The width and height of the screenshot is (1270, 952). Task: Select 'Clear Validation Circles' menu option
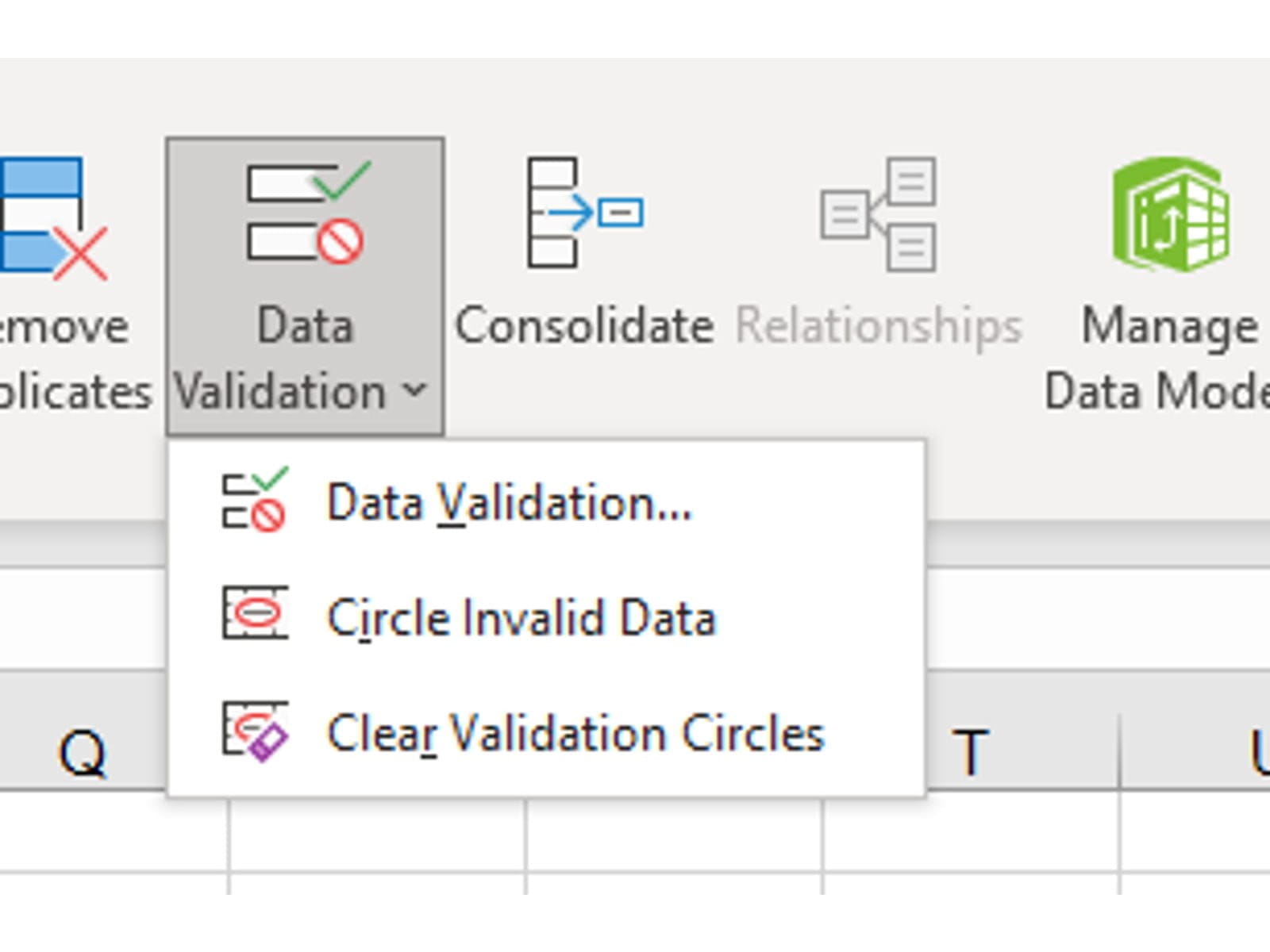(x=575, y=733)
